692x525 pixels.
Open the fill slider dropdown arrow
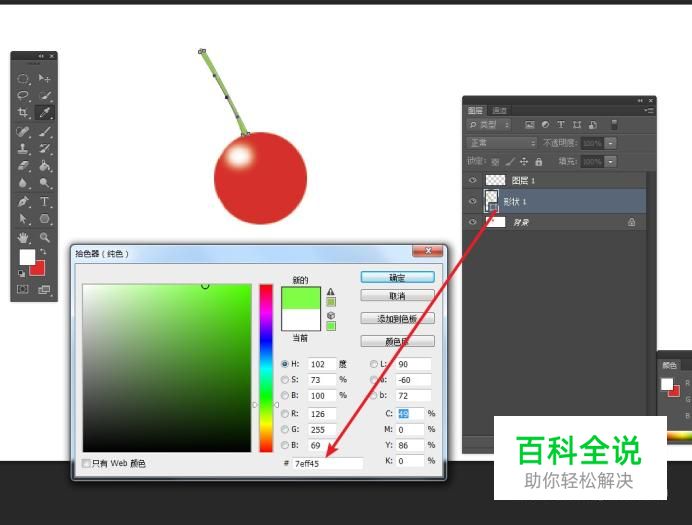[x=611, y=161]
